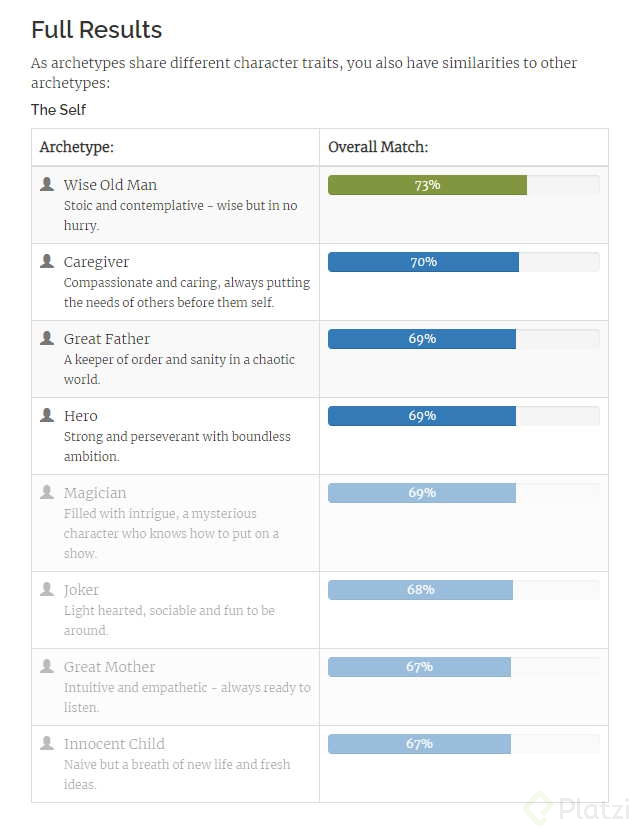Click the Platzi watermark logo
636x835 pixels.
click(x=580, y=808)
